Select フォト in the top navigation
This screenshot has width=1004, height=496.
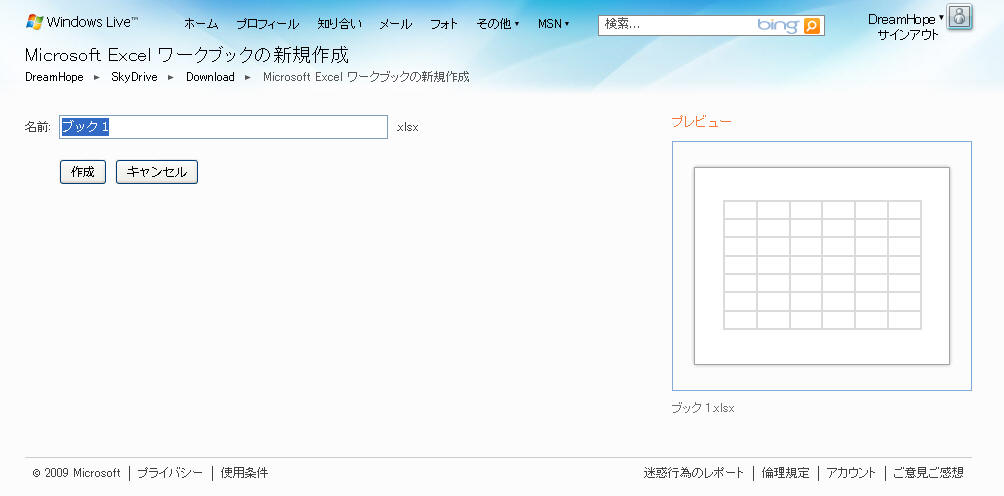[444, 24]
